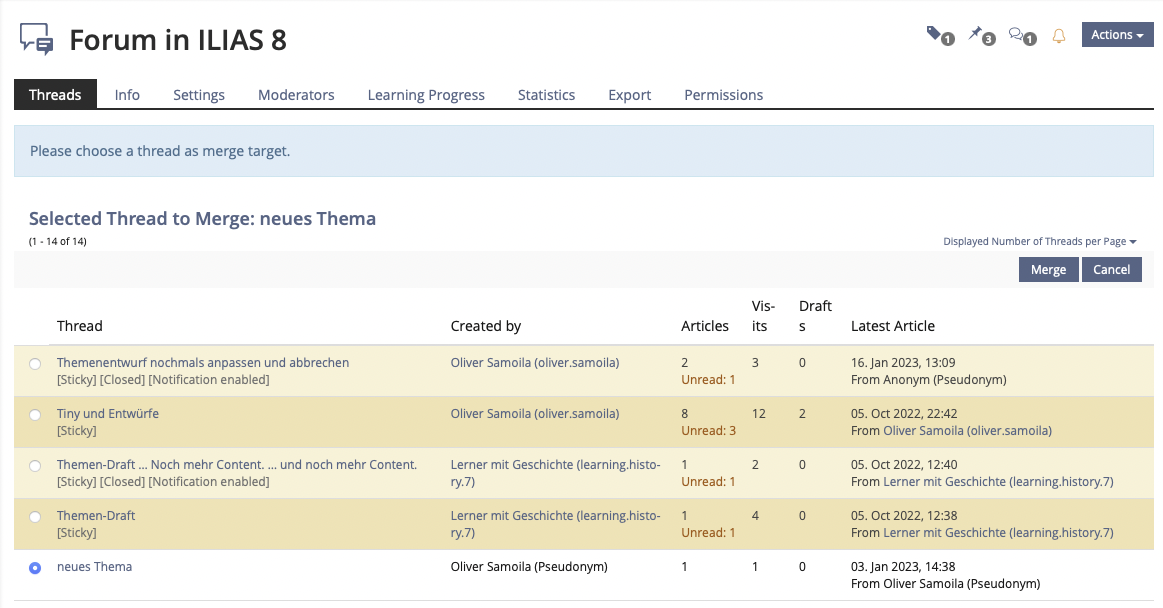
Task: Open the comments speech bubbles icon
Action: point(1019,35)
